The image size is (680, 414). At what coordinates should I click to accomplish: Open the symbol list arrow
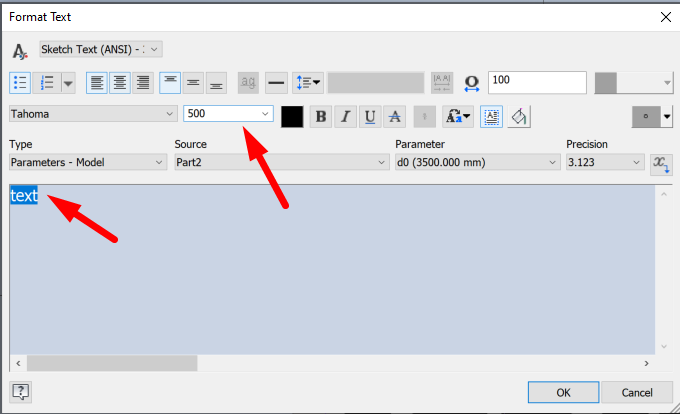coord(667,116)
